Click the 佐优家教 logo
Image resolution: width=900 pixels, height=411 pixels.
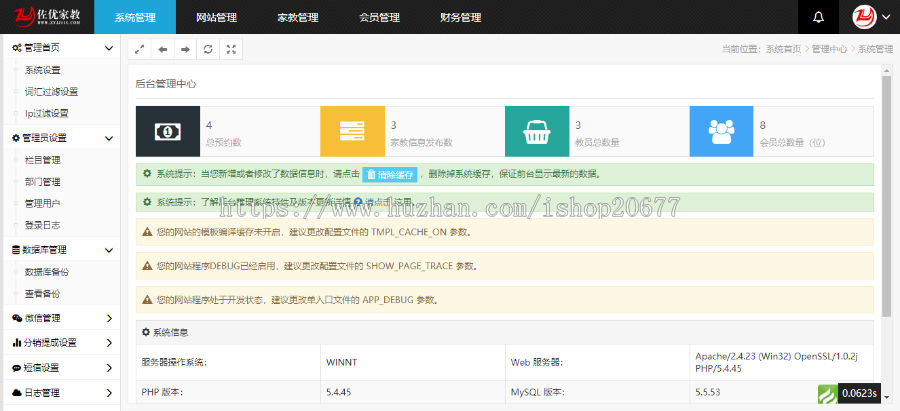point(47,17)
